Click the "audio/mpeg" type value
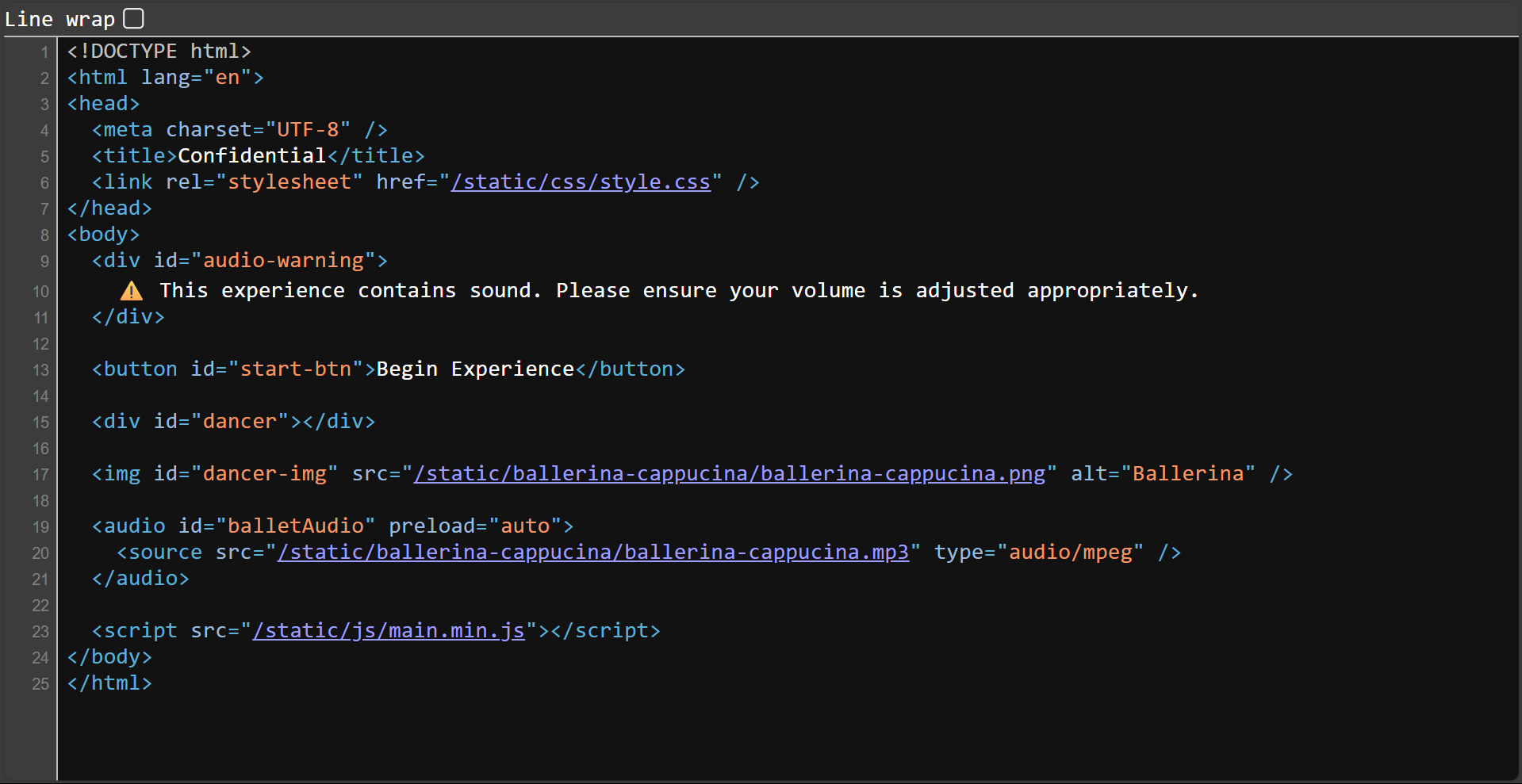This screenshot has width=1522, height=784. pos(1071,553)
